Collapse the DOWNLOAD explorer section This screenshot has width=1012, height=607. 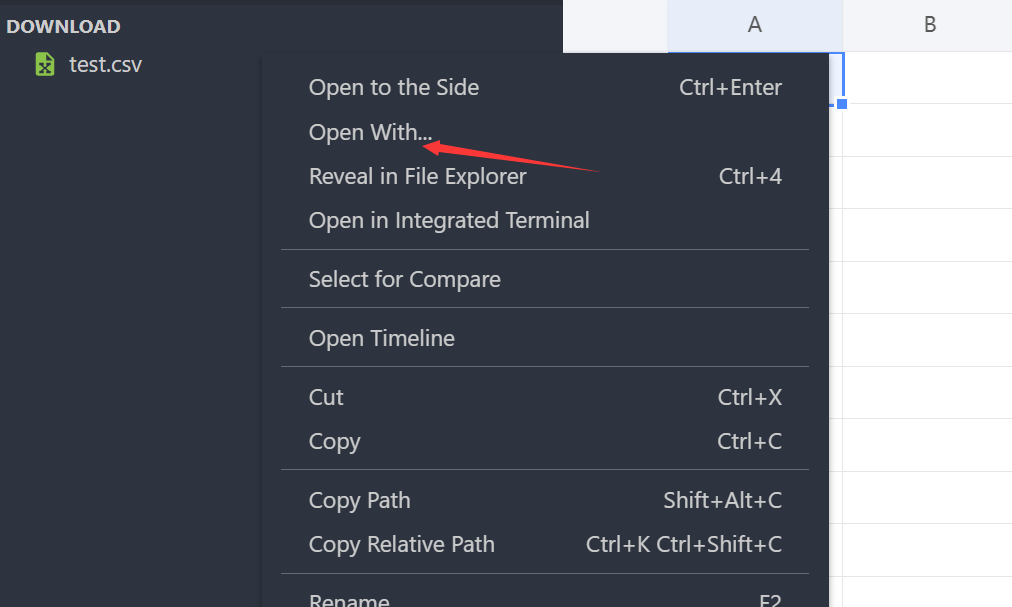[63, 26]
